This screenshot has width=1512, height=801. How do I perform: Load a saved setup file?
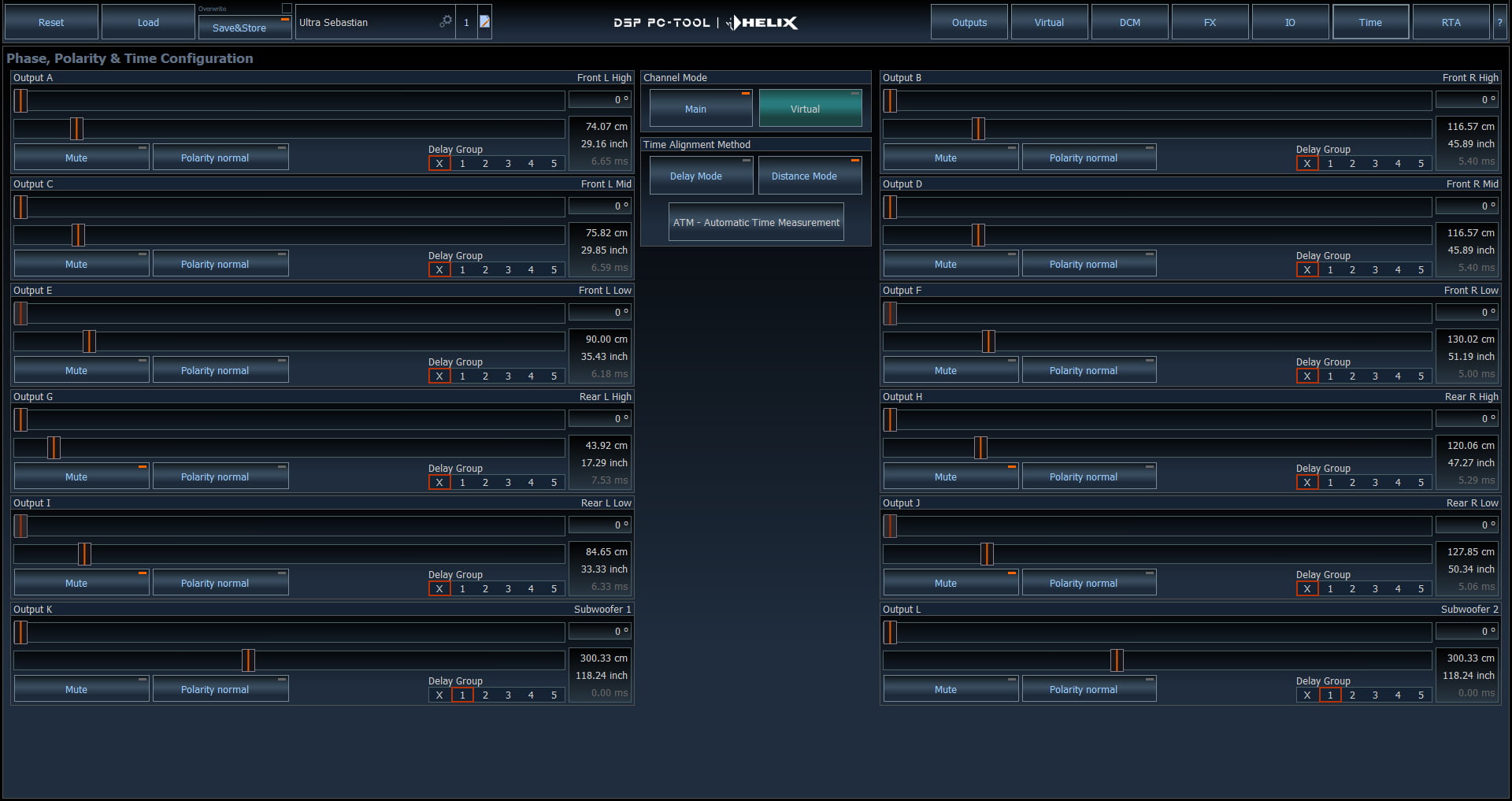pyautogui.click(x=147, y=21)
